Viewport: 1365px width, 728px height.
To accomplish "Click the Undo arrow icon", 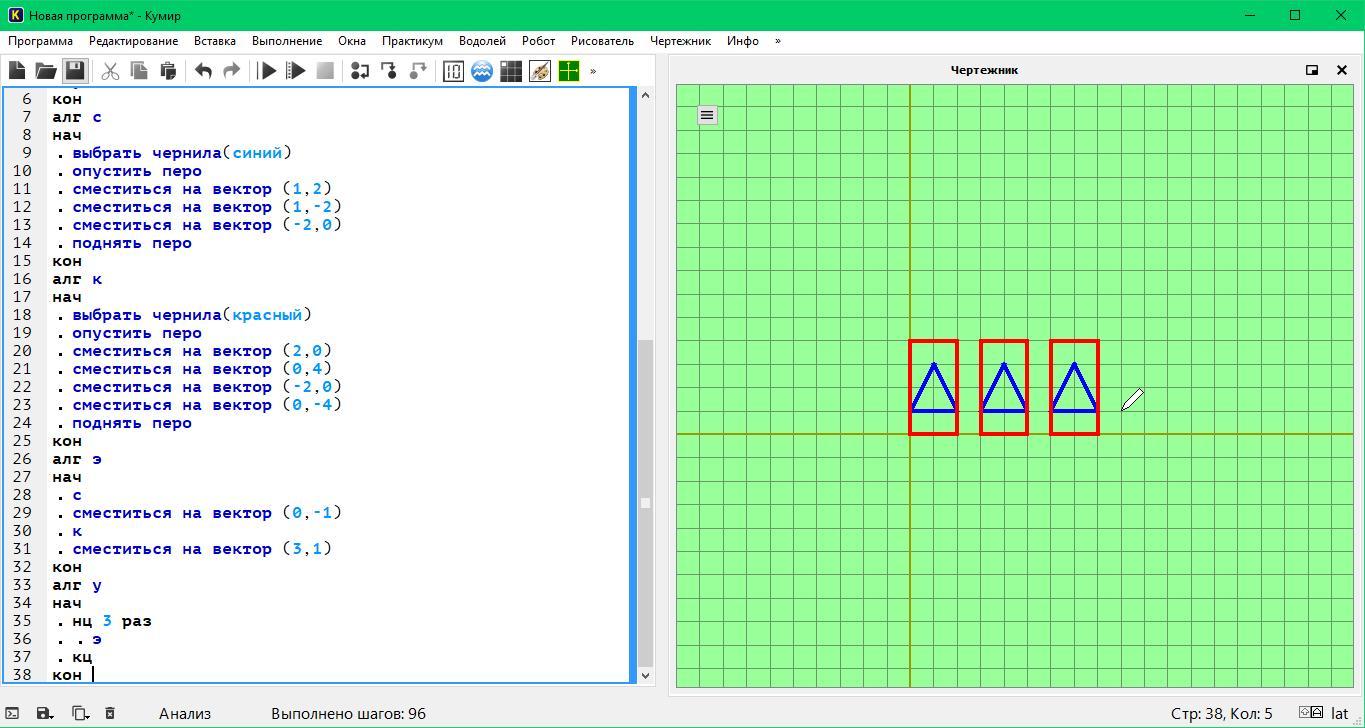I will pos(203,71).
